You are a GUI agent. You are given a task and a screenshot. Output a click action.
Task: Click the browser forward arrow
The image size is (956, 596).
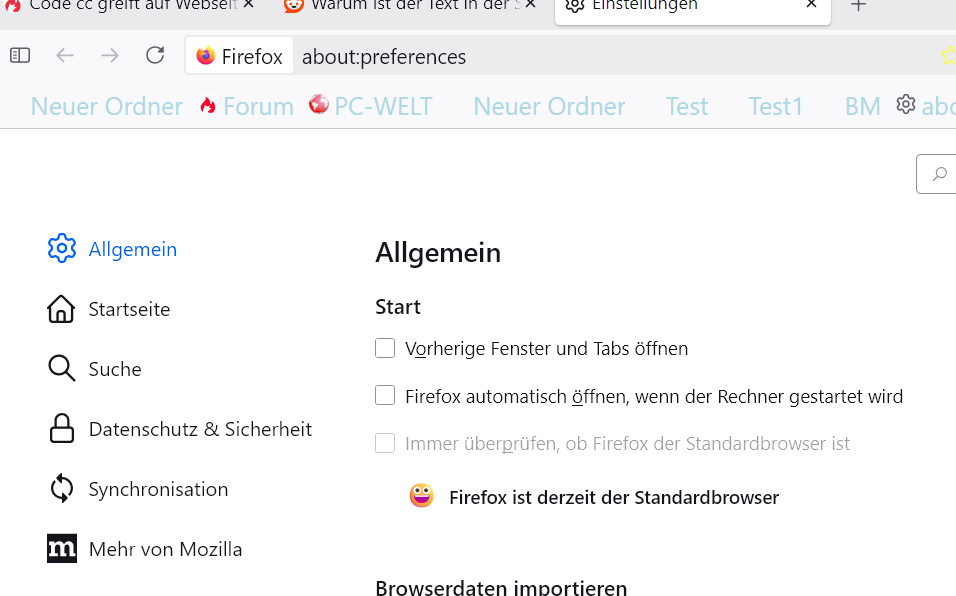pyautogui.click(x=110, y=56)
